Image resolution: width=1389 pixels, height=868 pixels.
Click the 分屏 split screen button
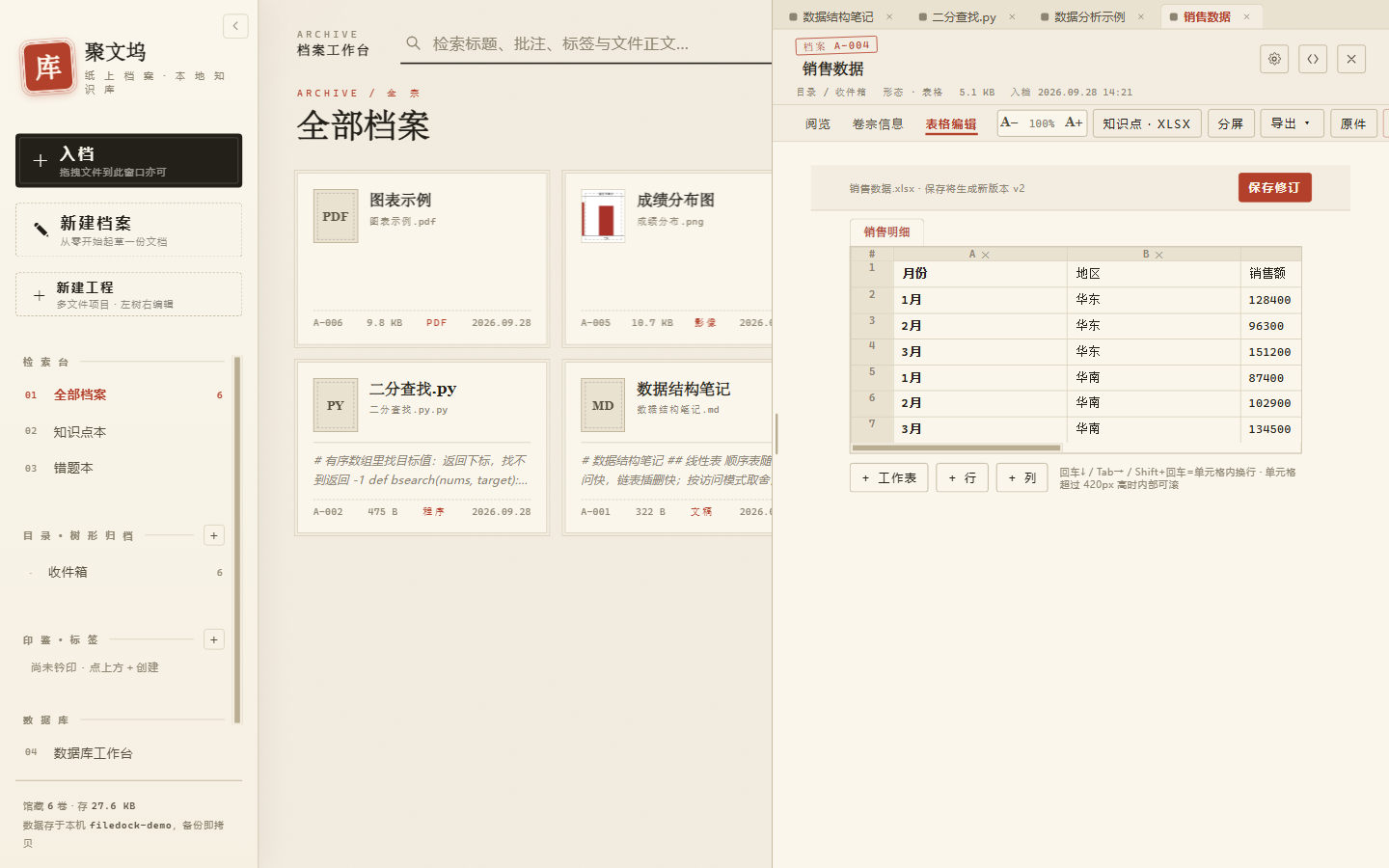tap(1231, 123)
